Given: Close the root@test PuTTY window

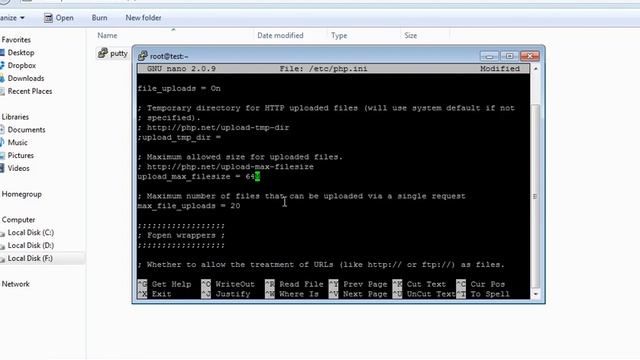Looking at the screenshot, I should tap(530, 56).
